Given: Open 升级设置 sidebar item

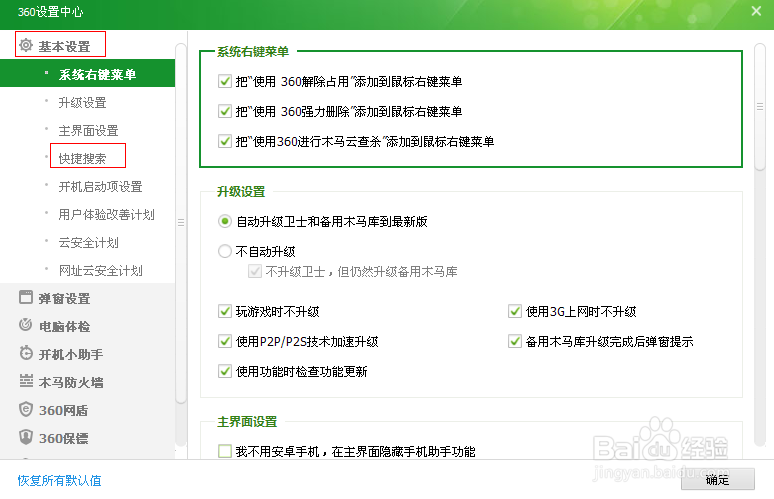Looking at the screenshot, I should tap(82, 103).
